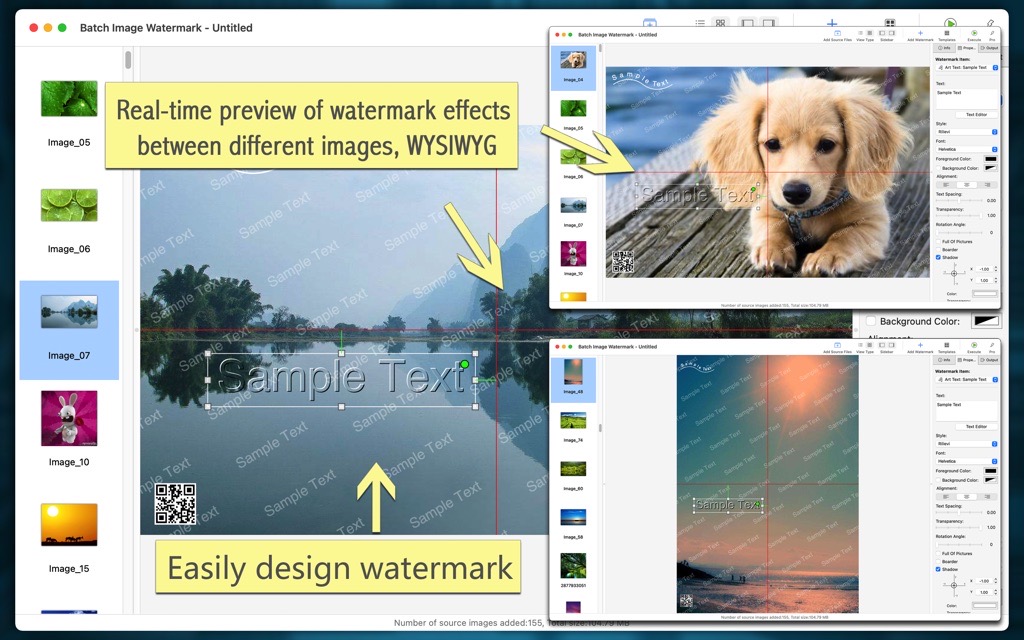1024x640 pixels.
Task: Switch to Info tab in dog window
Action: (944, 48)
